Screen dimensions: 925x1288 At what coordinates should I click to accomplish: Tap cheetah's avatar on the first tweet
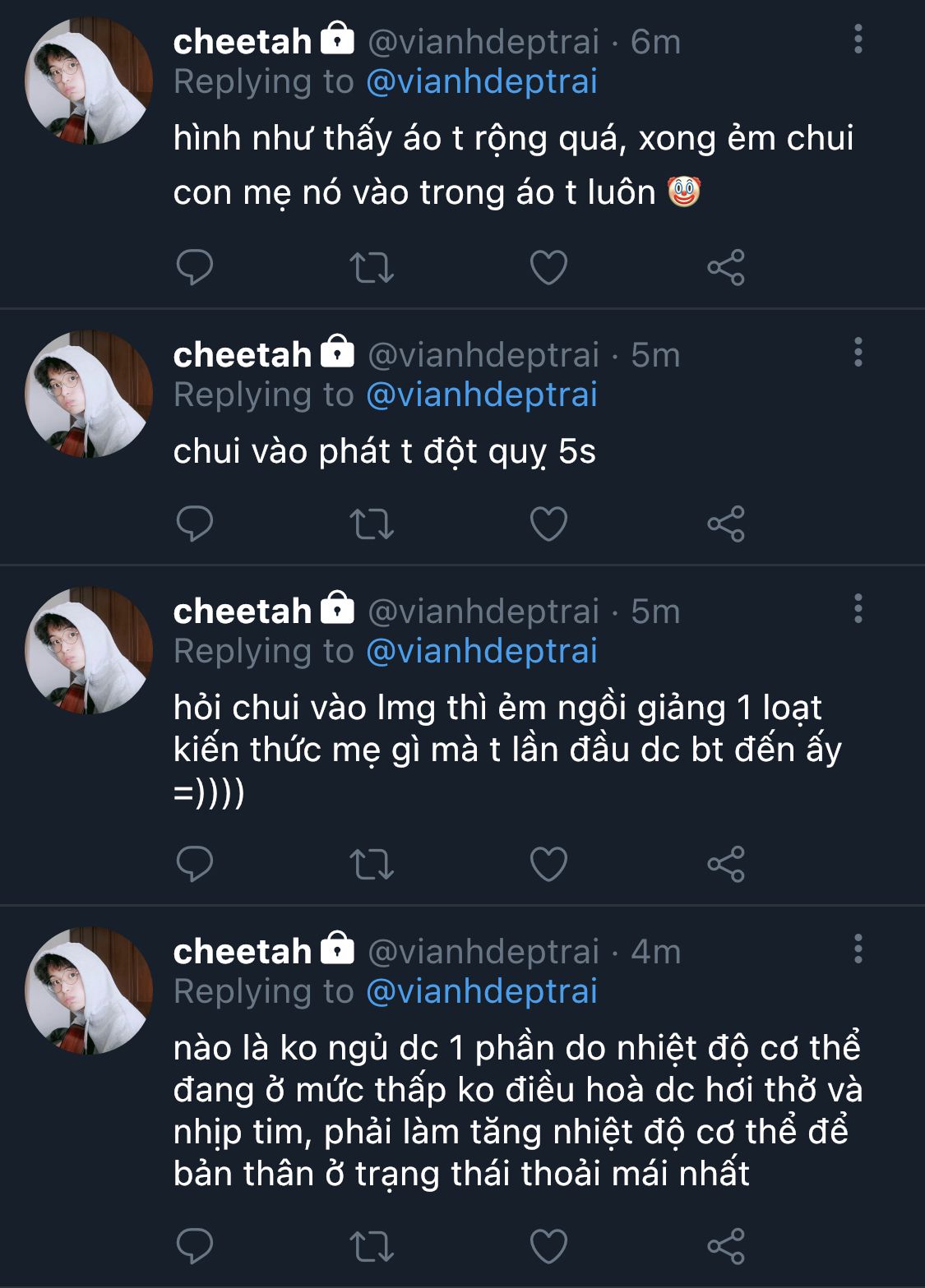pyautogui.click(x=89, y=81)
